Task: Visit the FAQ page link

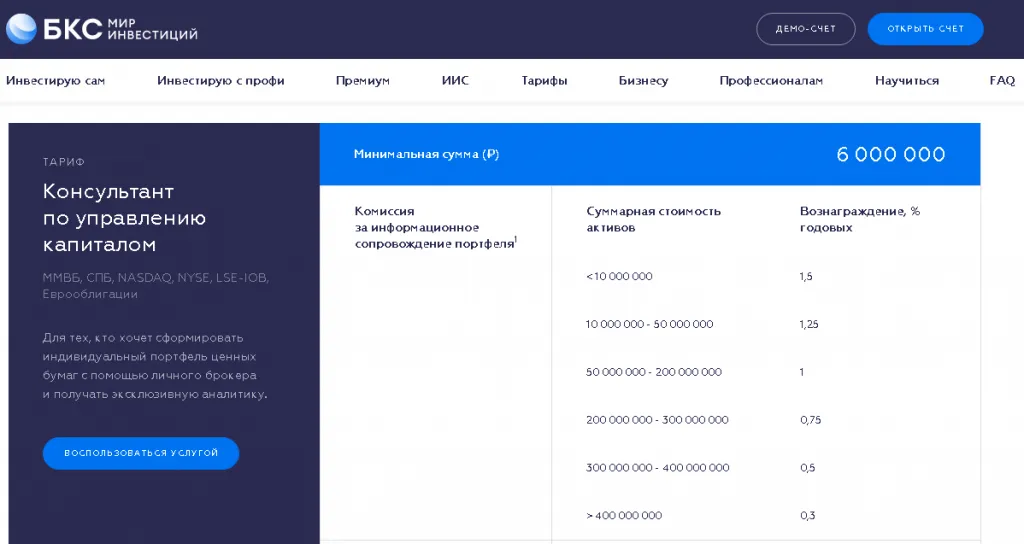Action: click(x=1002, y=81)
